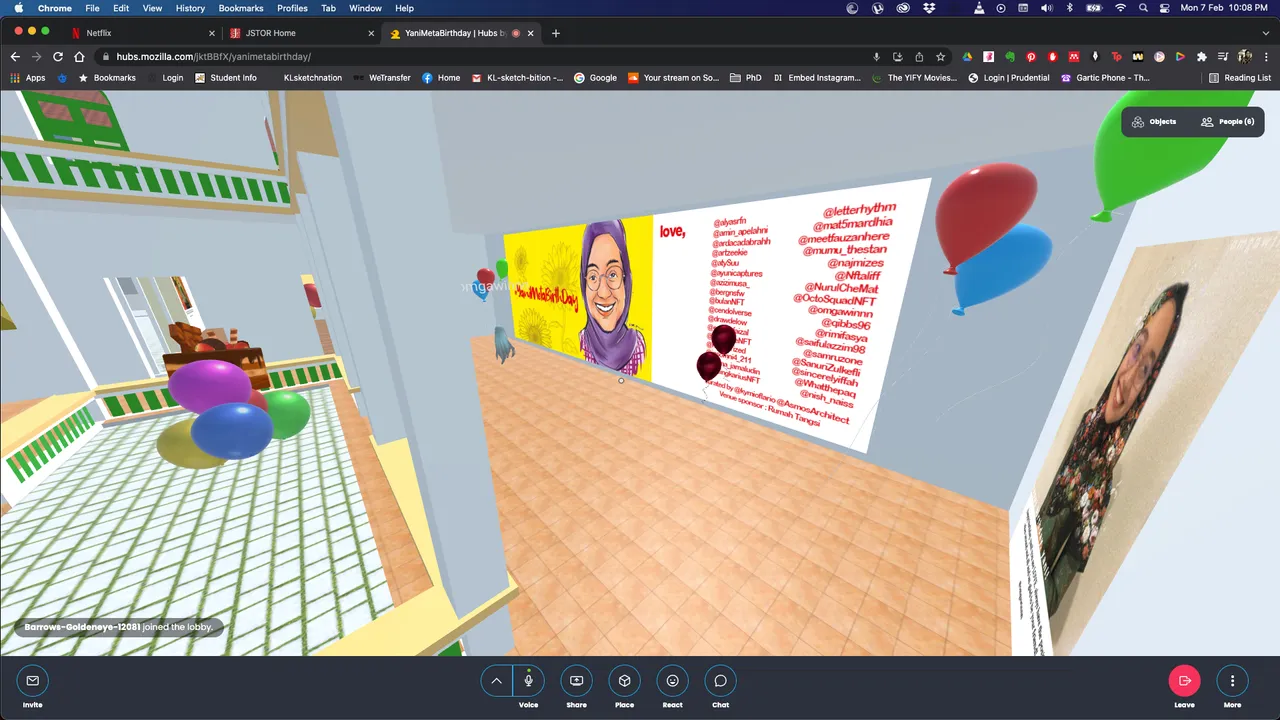This screenshot has height=720, width=1280.
Task: Open the Login | Prudential bookmark
Action: [1009, 78]
